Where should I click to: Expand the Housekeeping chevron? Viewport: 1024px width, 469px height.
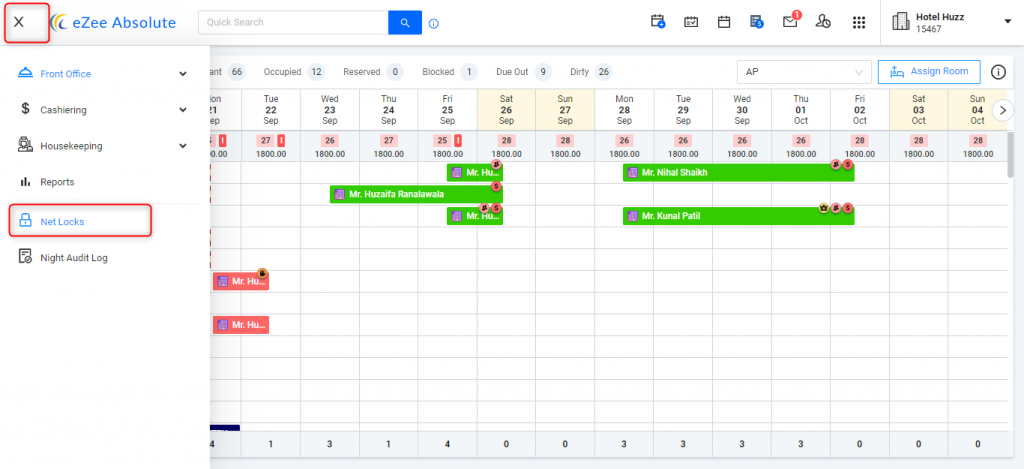pyautogui.click(x=183, y=146)
